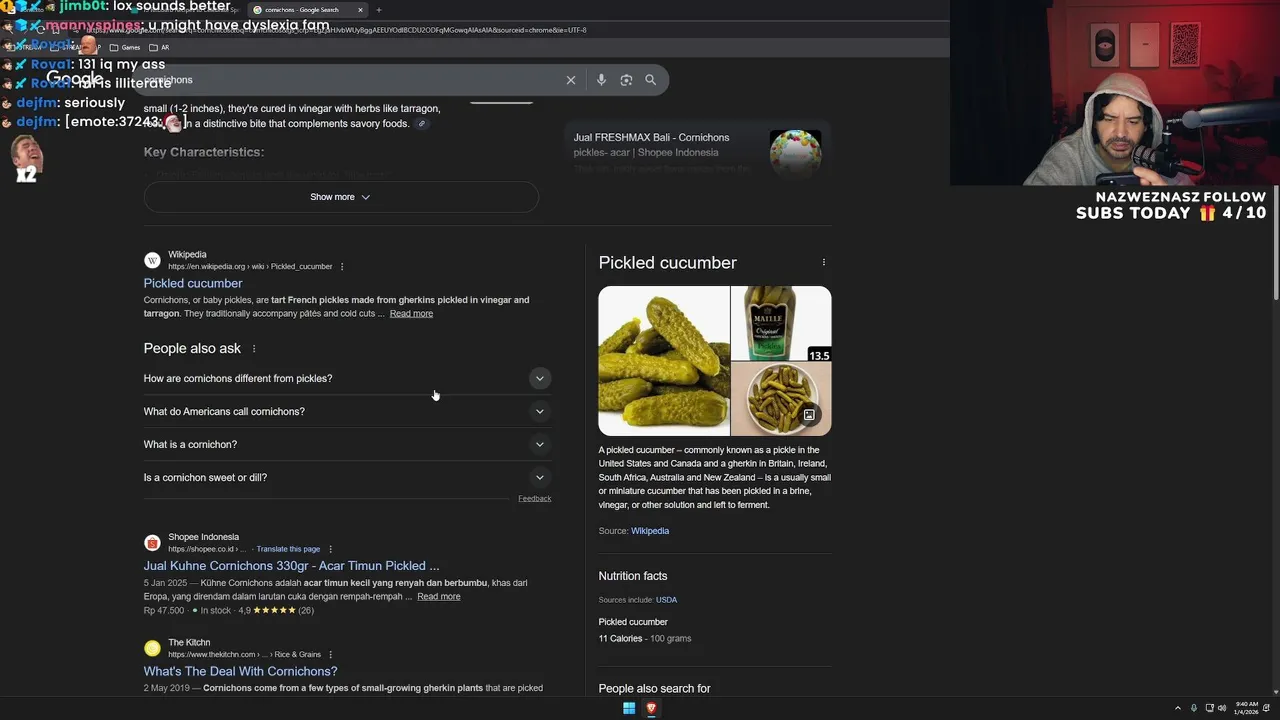Close the cornichons Google Search tab
Viewport: 1280px width, 720px height.
pos(360,10)
